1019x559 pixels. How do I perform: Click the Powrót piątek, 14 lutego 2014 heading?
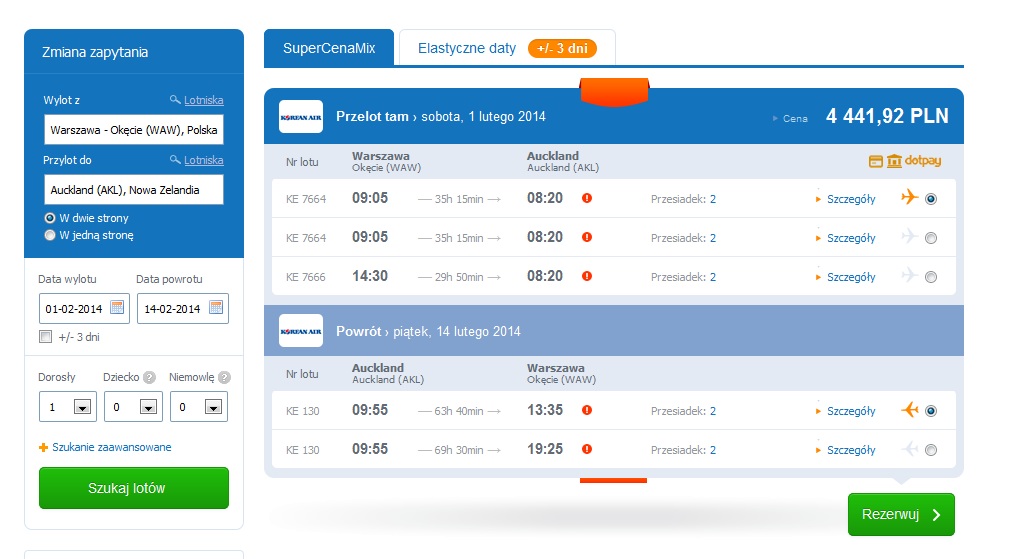point(428,332)
